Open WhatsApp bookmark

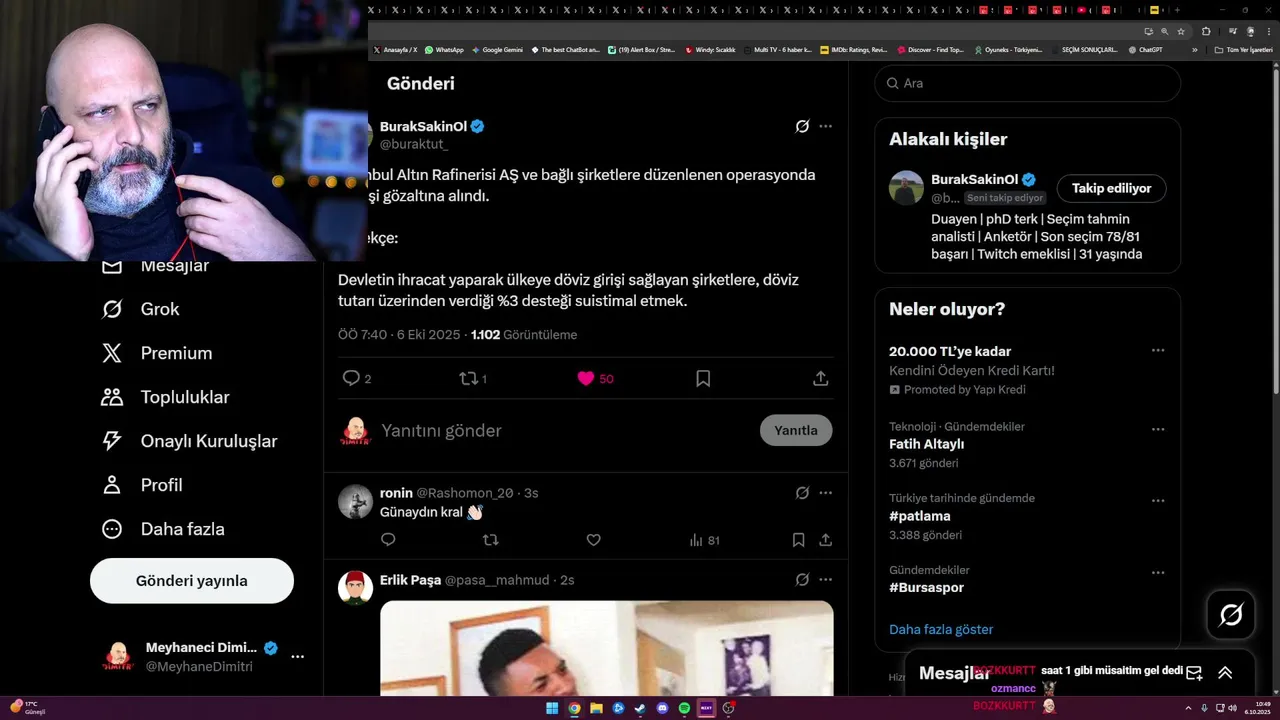444,49
